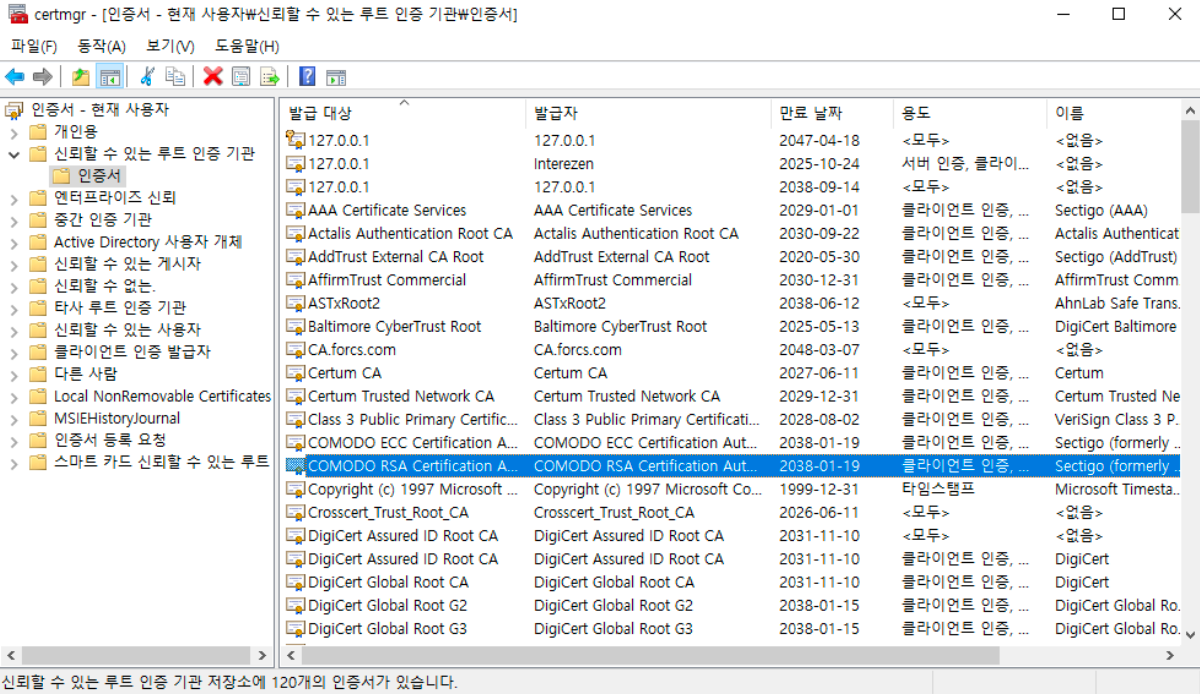Screen dimensions: 1200x694
Task: Click the Cut scissors toolbar icon
Action: (x=147, y=77)
